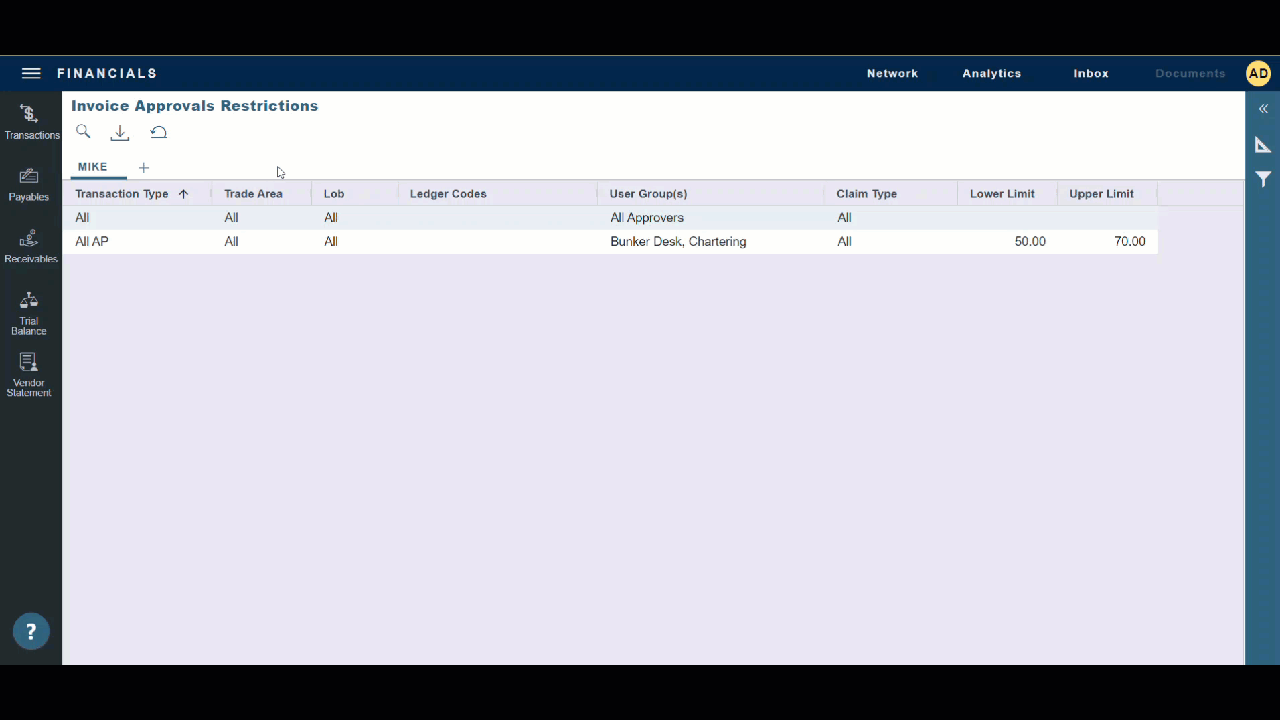Open Vendor Statement from the sidebar
The image size is (1280, 720).
[29, 370]
